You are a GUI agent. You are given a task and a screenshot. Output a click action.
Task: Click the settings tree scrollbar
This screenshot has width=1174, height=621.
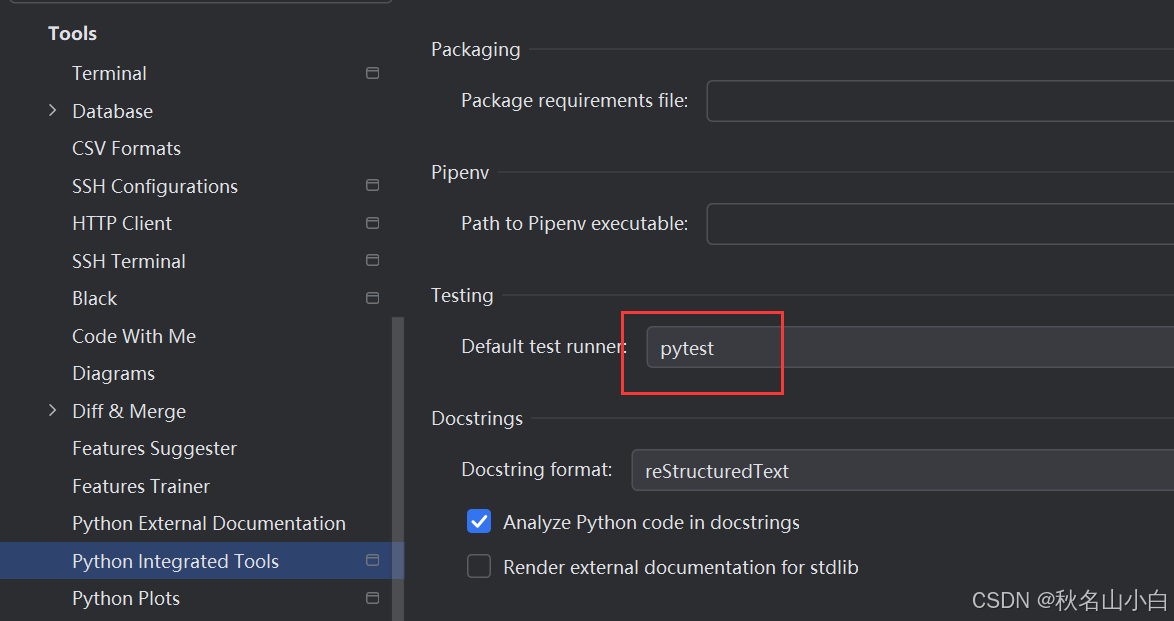398,469
